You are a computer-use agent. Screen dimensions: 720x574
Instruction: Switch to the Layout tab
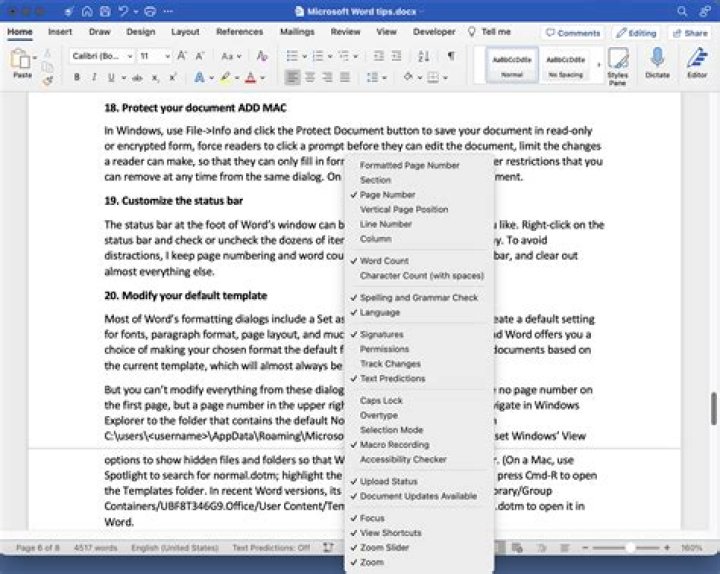185,32
